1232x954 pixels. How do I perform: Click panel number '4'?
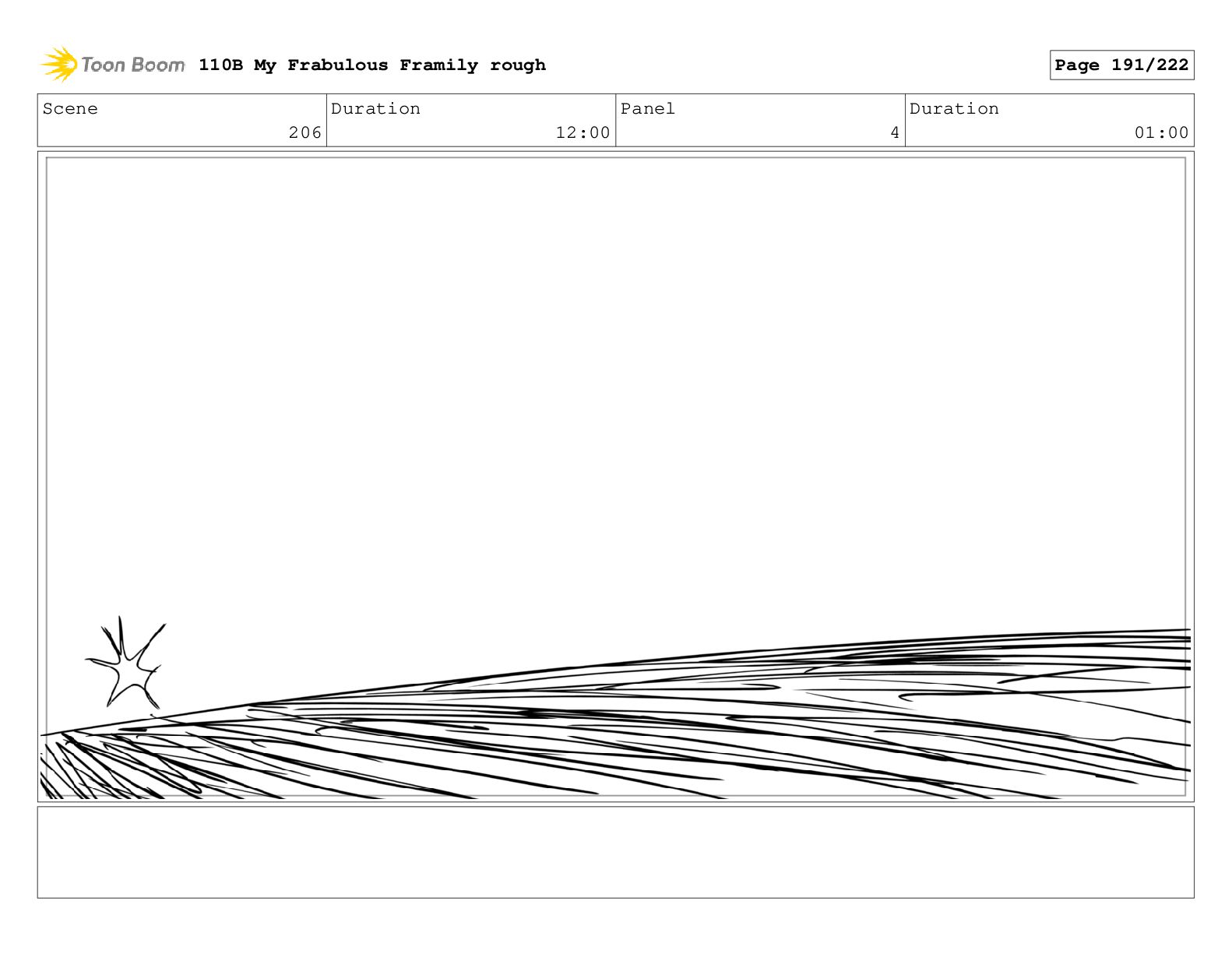click(895, 133)
